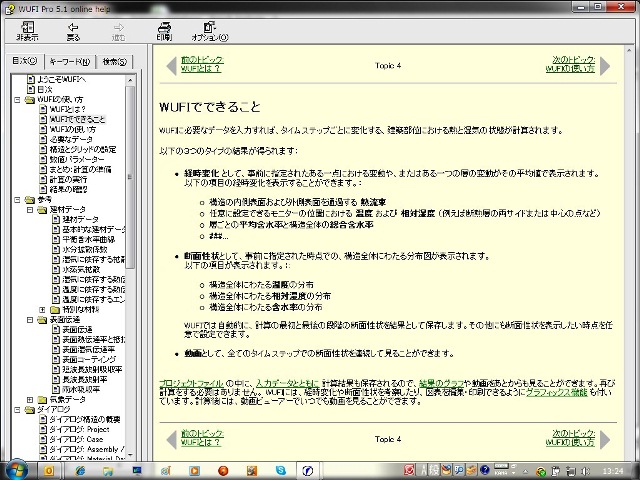Open Skype from the taskbar
640x480 pixels.
click(280, 471)
